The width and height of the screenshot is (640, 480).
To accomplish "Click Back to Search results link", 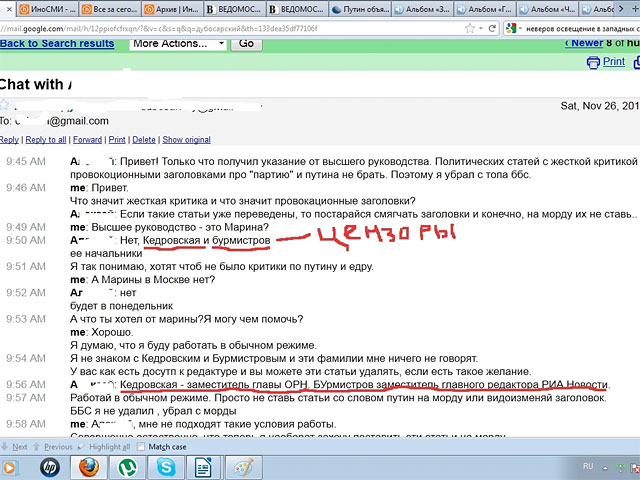I will click(x=57, y=44).
